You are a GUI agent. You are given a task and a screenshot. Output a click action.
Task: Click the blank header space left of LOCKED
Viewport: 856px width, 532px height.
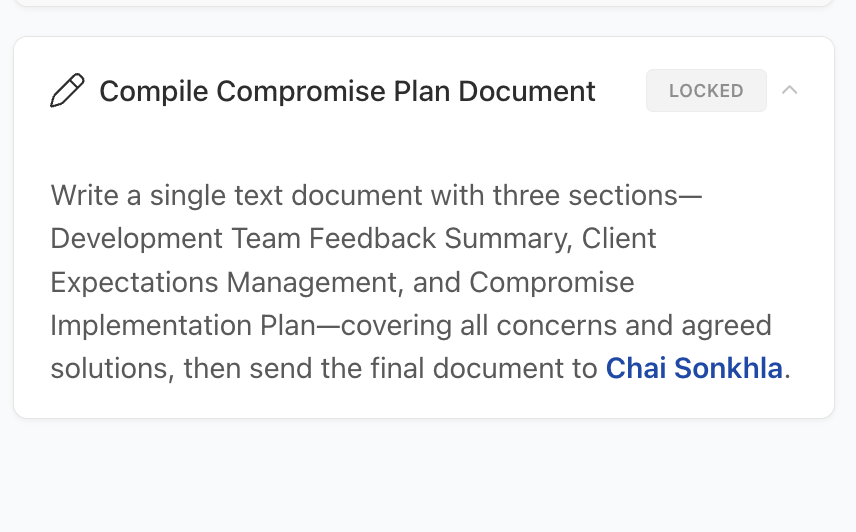click(x=620, y=91)
